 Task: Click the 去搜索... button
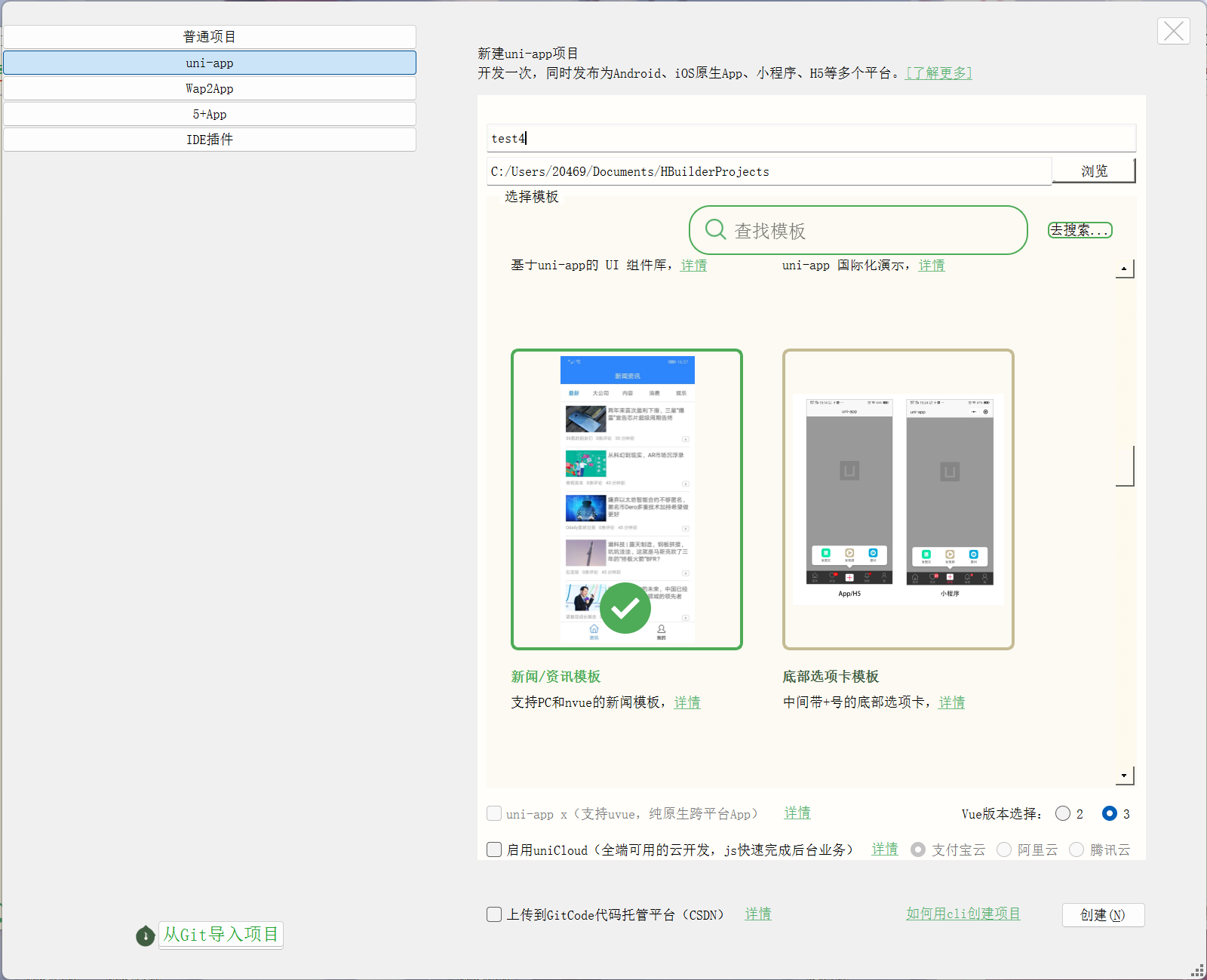[x=1080, y=230]
